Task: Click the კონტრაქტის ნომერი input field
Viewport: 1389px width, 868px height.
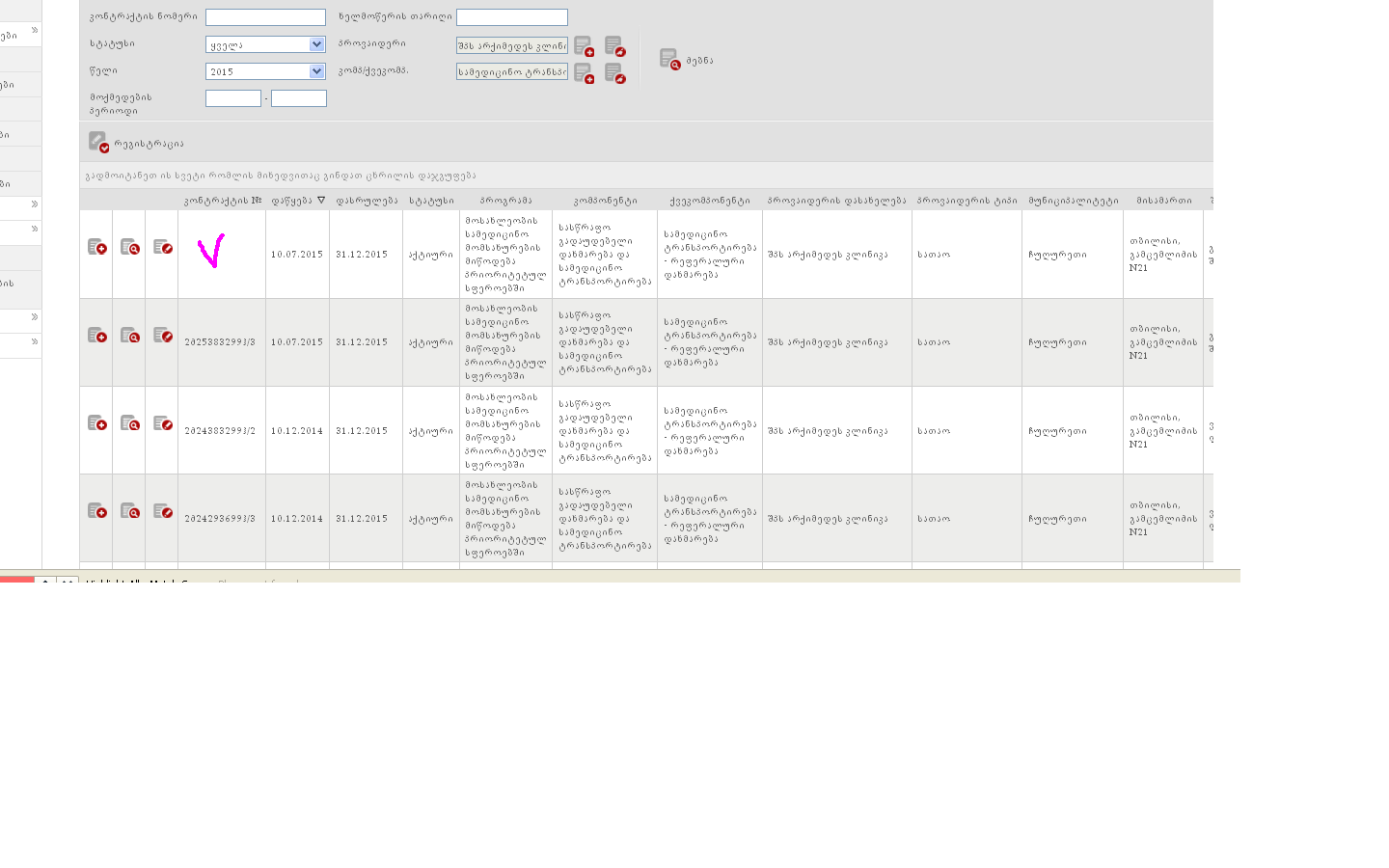Action: [265, 17]
